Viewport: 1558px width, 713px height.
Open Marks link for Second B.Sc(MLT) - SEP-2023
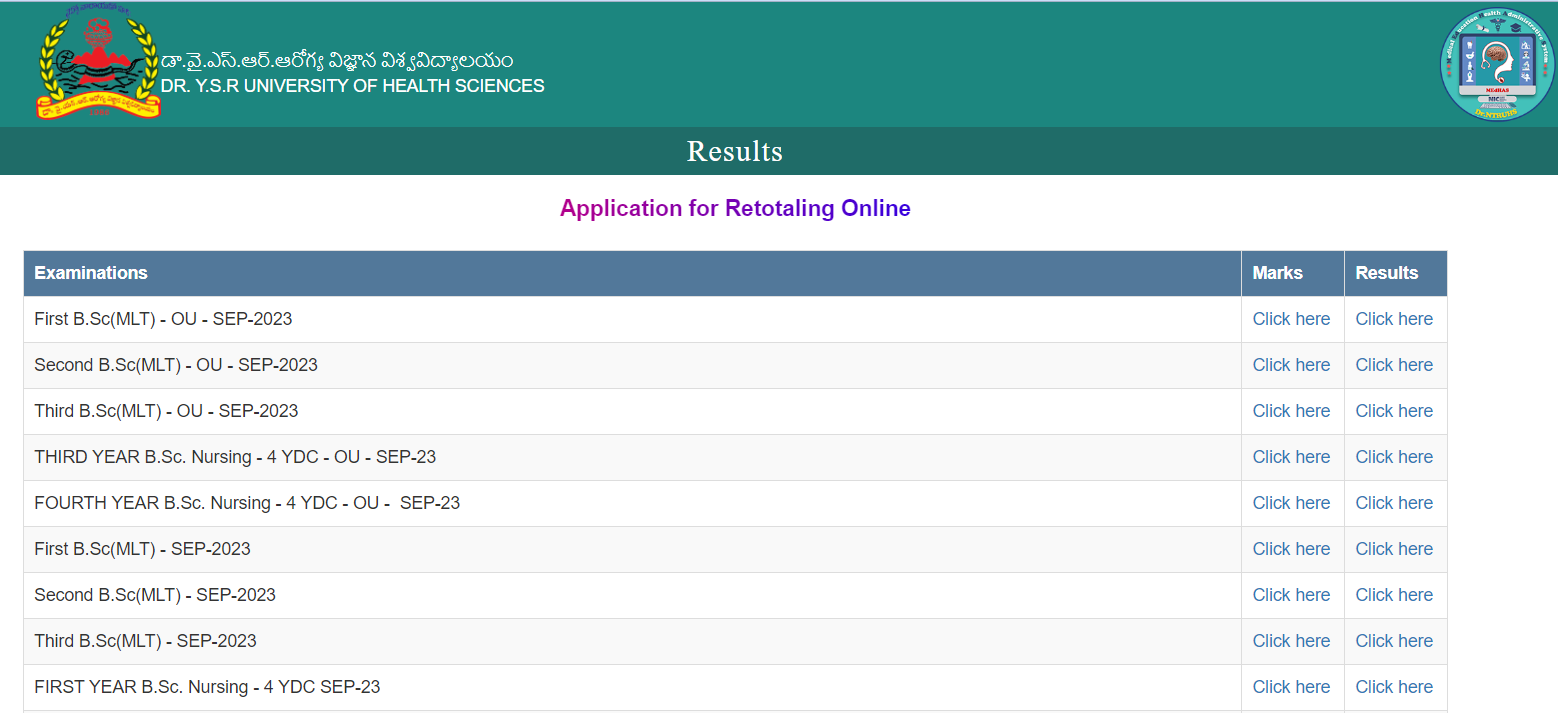coord(1291,595)
